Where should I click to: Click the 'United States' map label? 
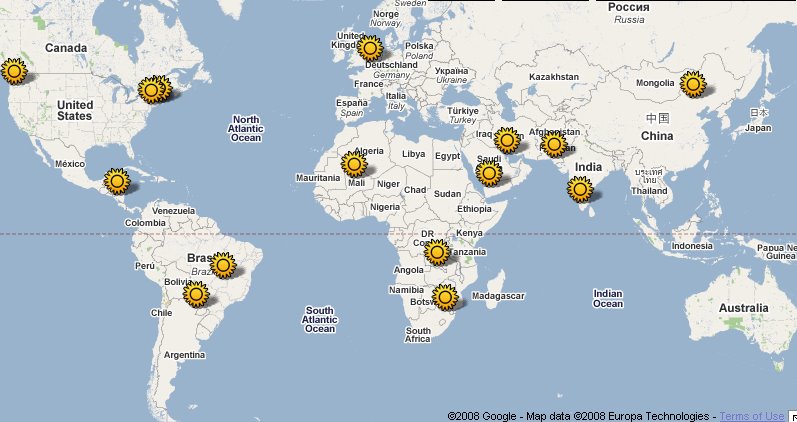coord(75,110)
